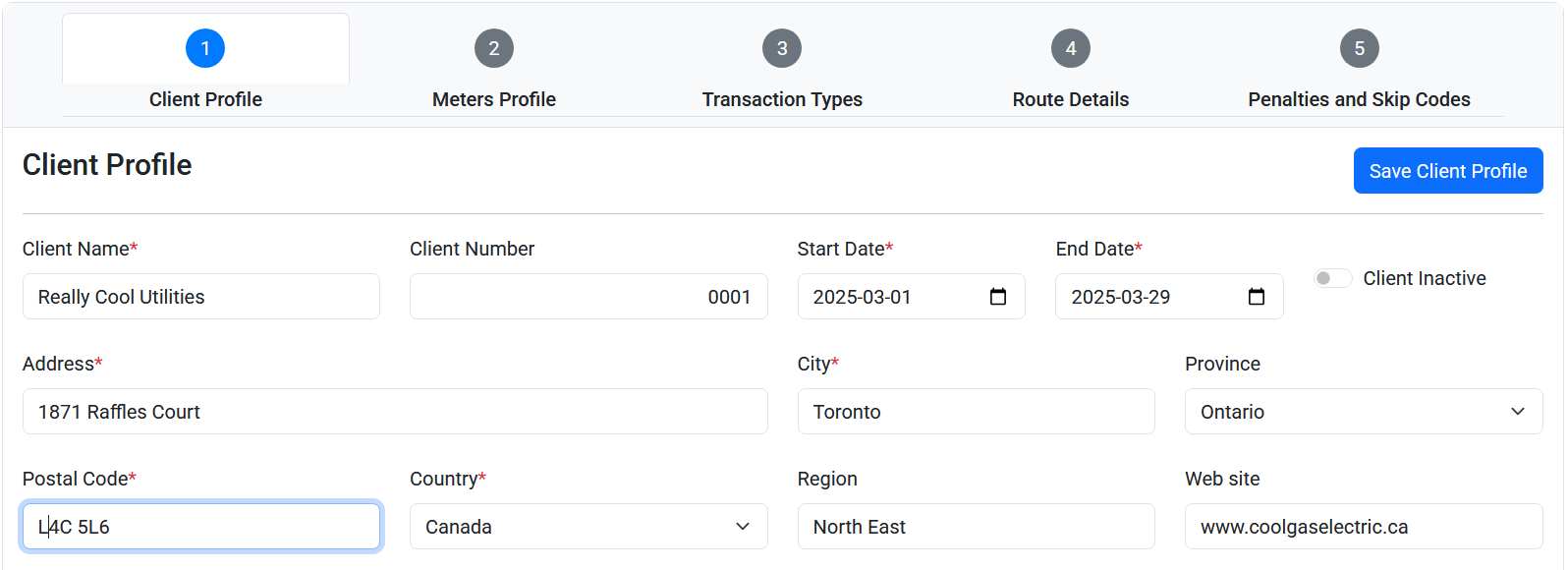
Task: Expand the Province dropdown showing Ontario
Action: (x=1364, y=412)
